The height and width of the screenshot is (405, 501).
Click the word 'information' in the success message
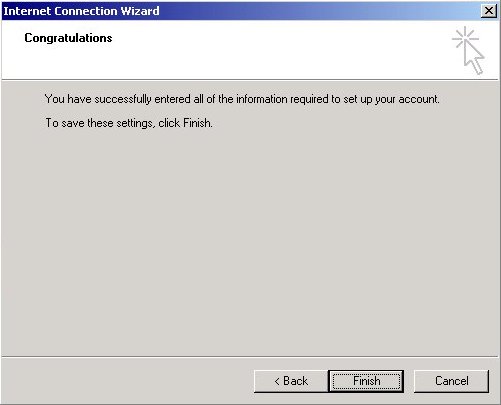pyautogui.click(x=262, y=99)
